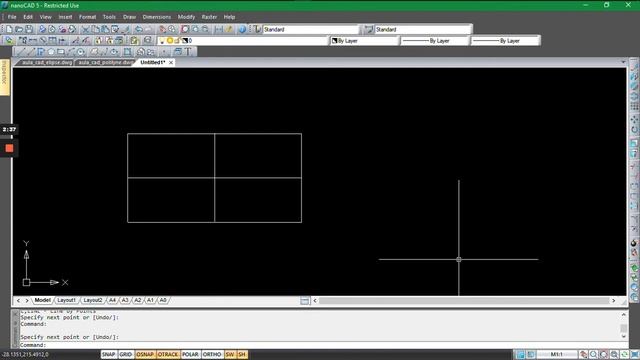The width and height of the screenshot is (640, 360).
Task: Open the dimension style Standard dropdown
Action: click(x=423, y=29)
